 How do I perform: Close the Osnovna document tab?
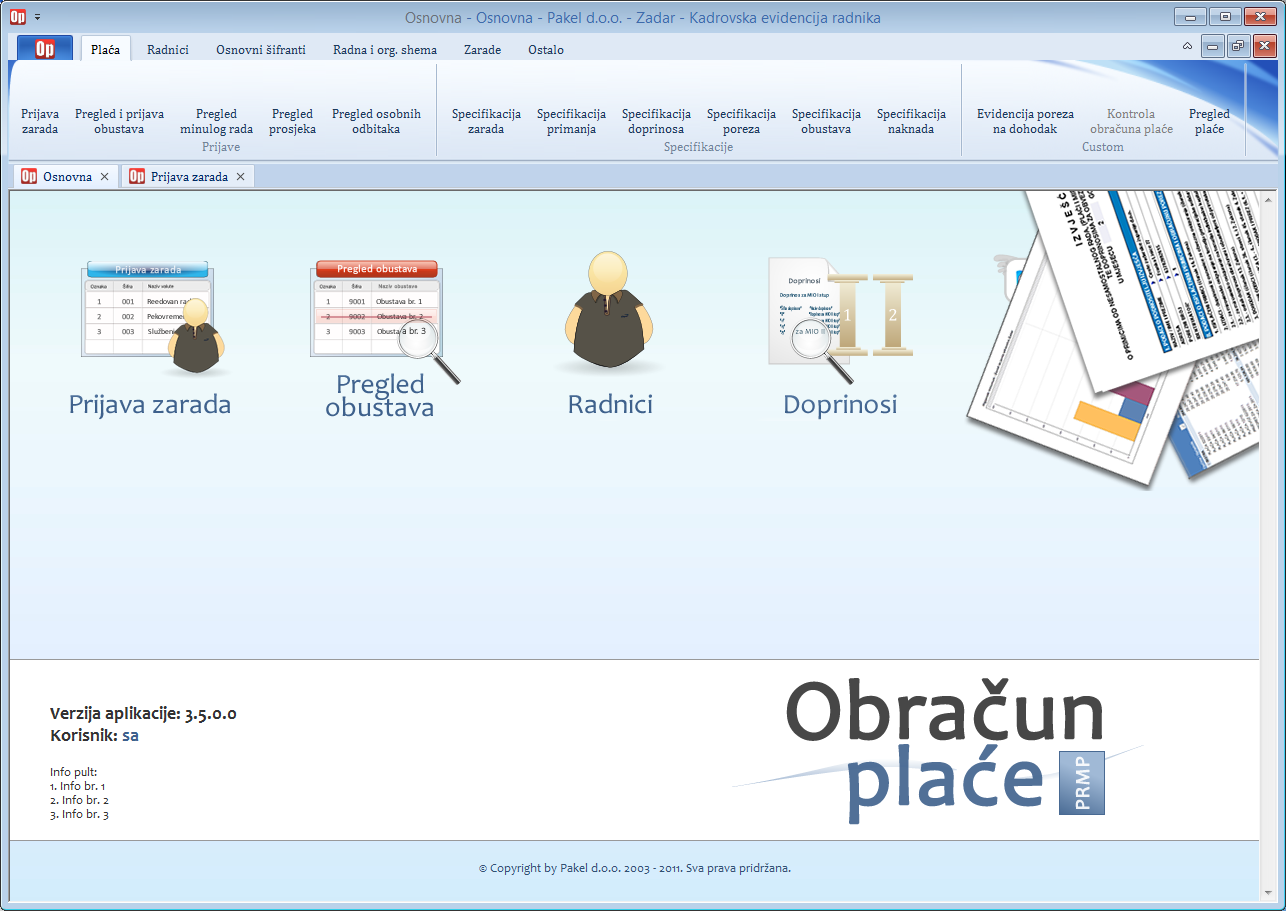[104, 177]
